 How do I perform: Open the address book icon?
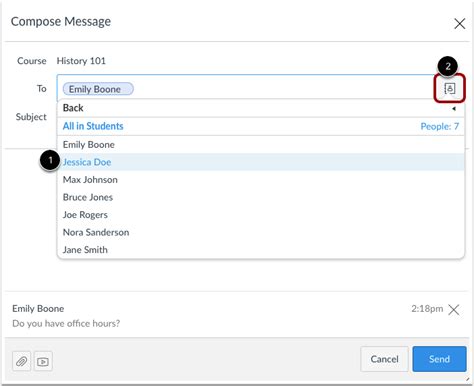tap(449, 89)
